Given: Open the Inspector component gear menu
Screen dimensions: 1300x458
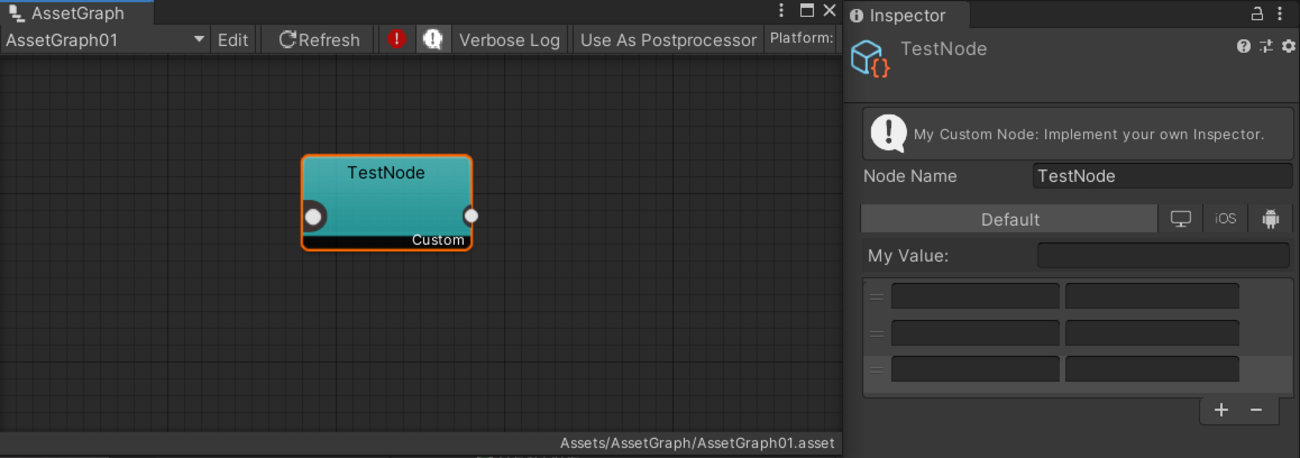Looking at the screenshot, I should 1288,46.
